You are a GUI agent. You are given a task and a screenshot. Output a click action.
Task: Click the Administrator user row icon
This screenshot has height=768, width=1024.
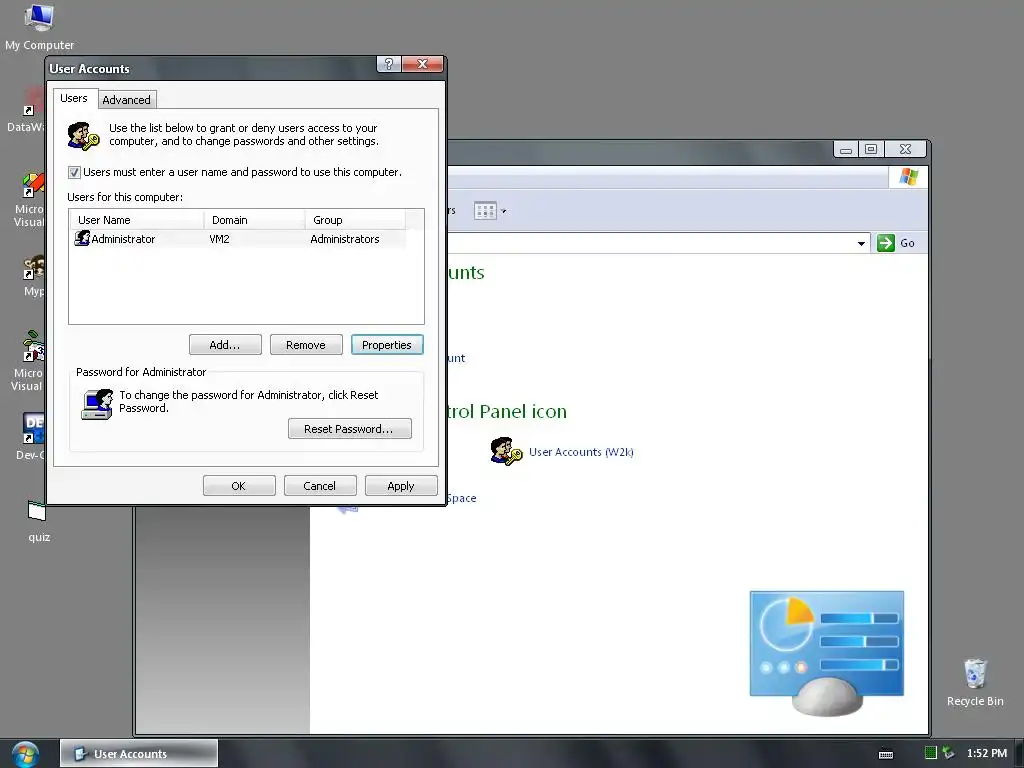tap(82, 238)
